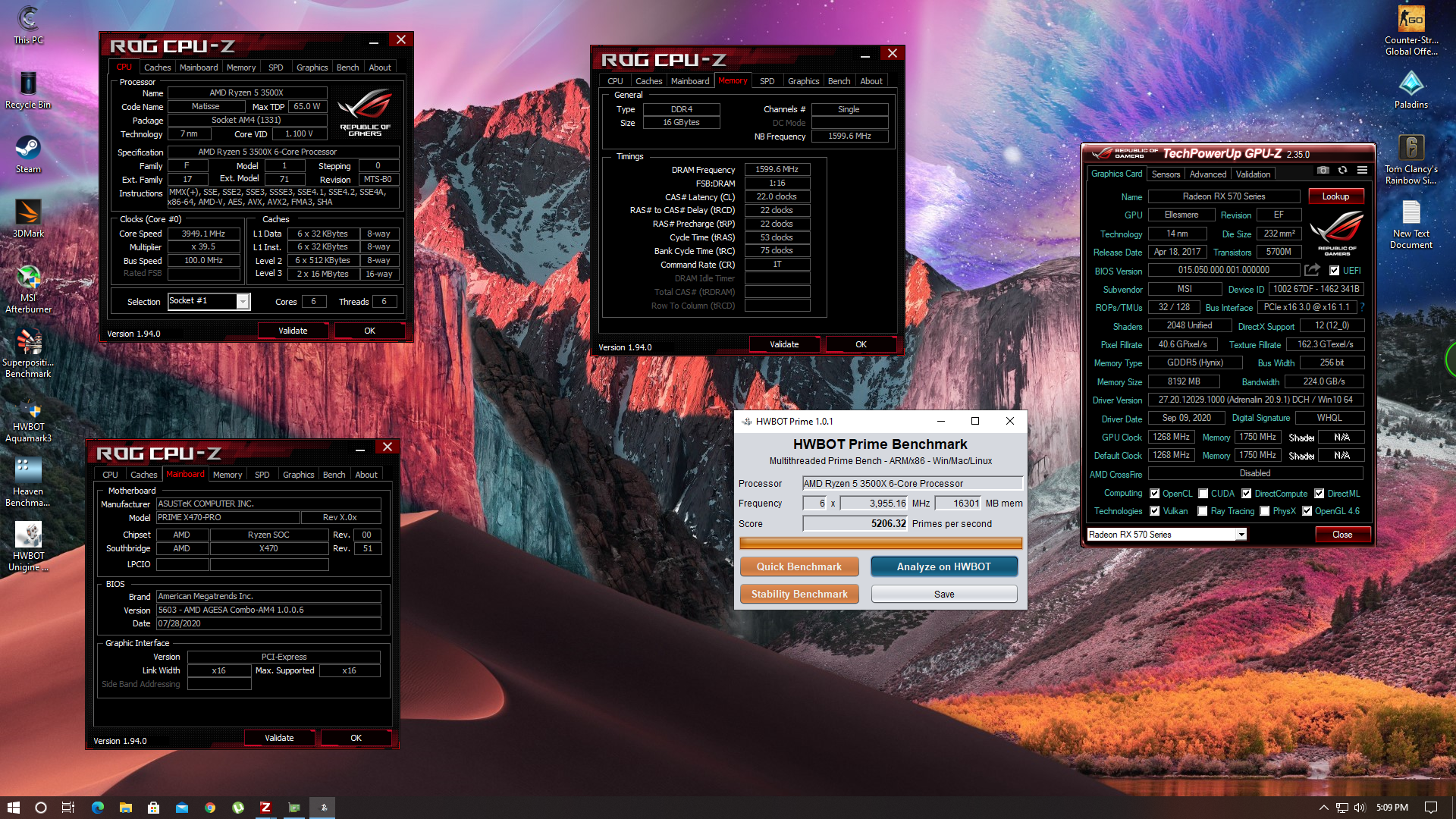Click OK in the Mainboard CPU-Z window
This screenshot has width=1456, height=819.
356,738
